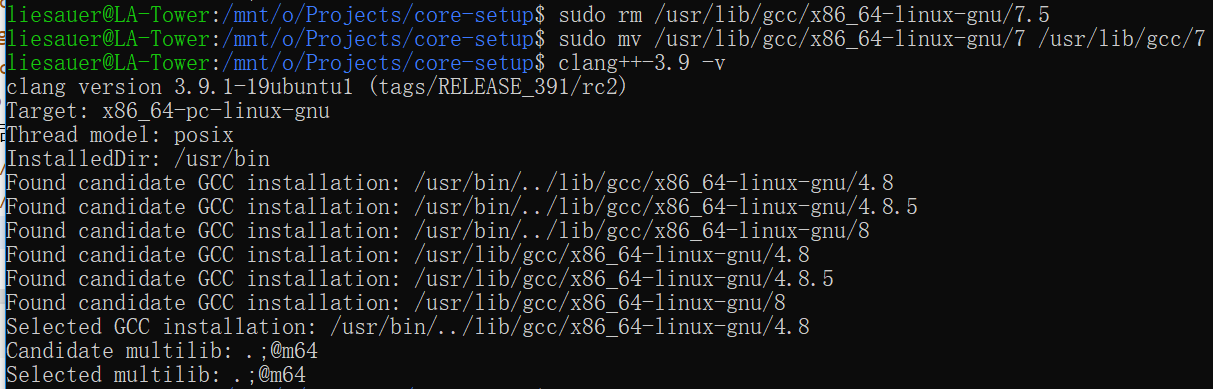Click the tags/RELEASE_391/rc2 text
The image size is (1213, 389).
(495, 87)
